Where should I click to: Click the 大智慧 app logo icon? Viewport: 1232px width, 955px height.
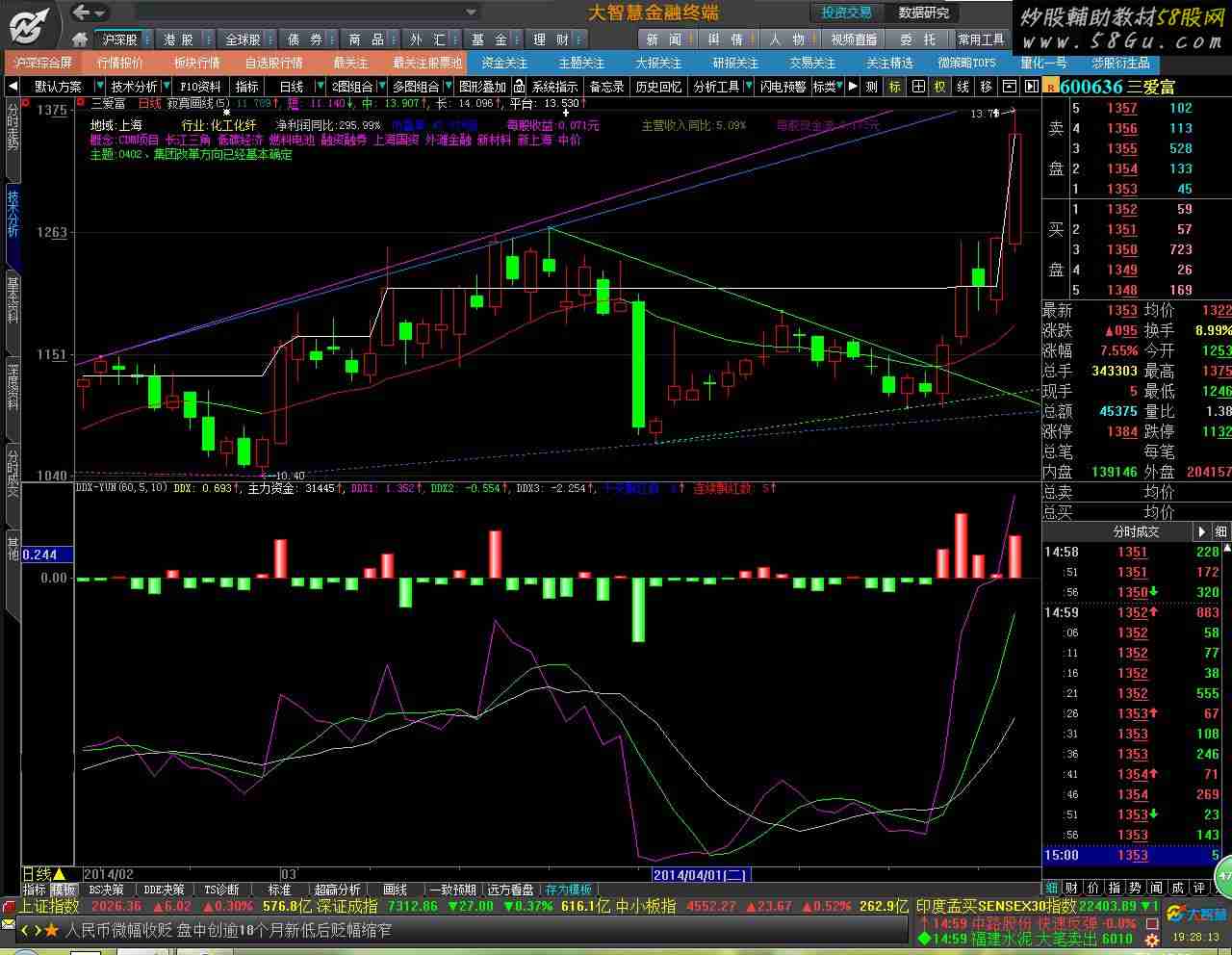pos(31,24)
